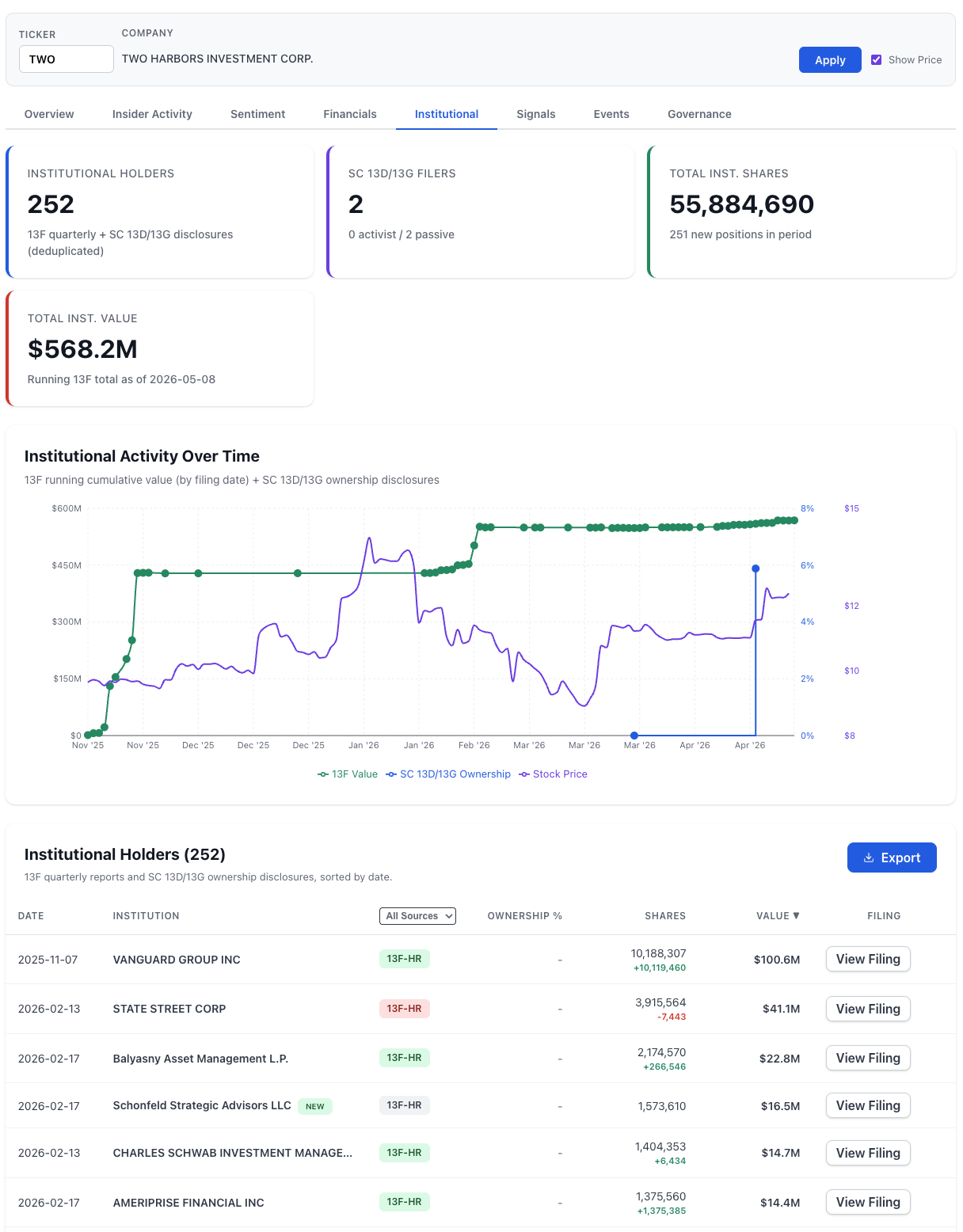Toggle 13F Value legend marker

[x=323, y=774]
